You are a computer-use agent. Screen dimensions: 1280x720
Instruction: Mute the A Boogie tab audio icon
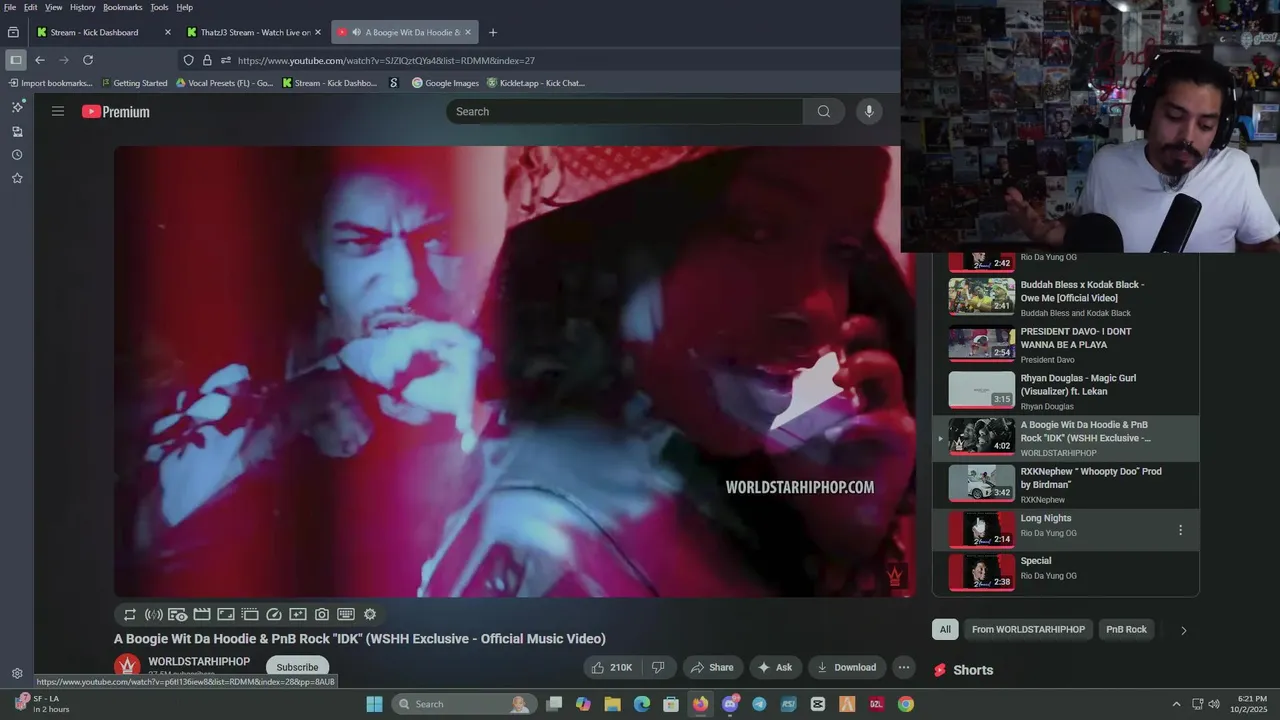coord(356,32)
